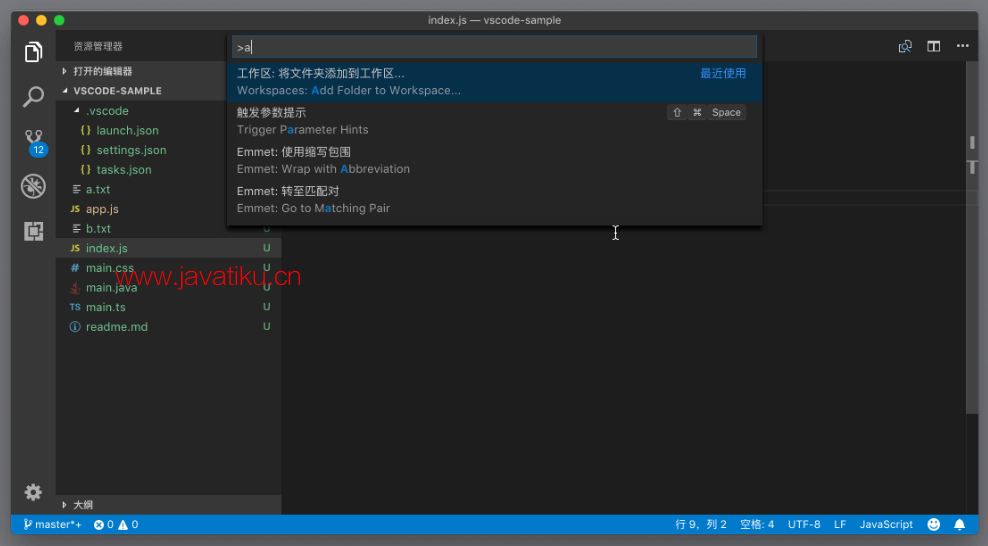This screenshot has width=988, height=546.
Task: Click the 行 9, 列 2 cursor position
Action: [x=701, y=524]
